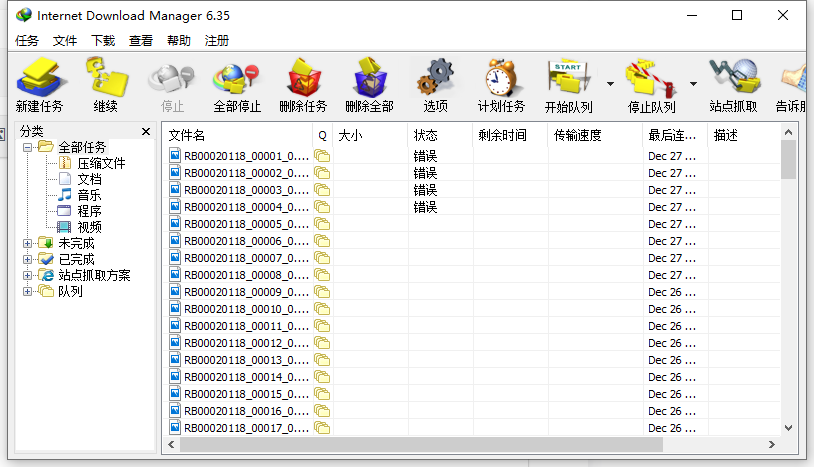Viewport: 814px width, 467px height.
Task: Select 全部任务 folder in tree
Action: coord(82,147)
